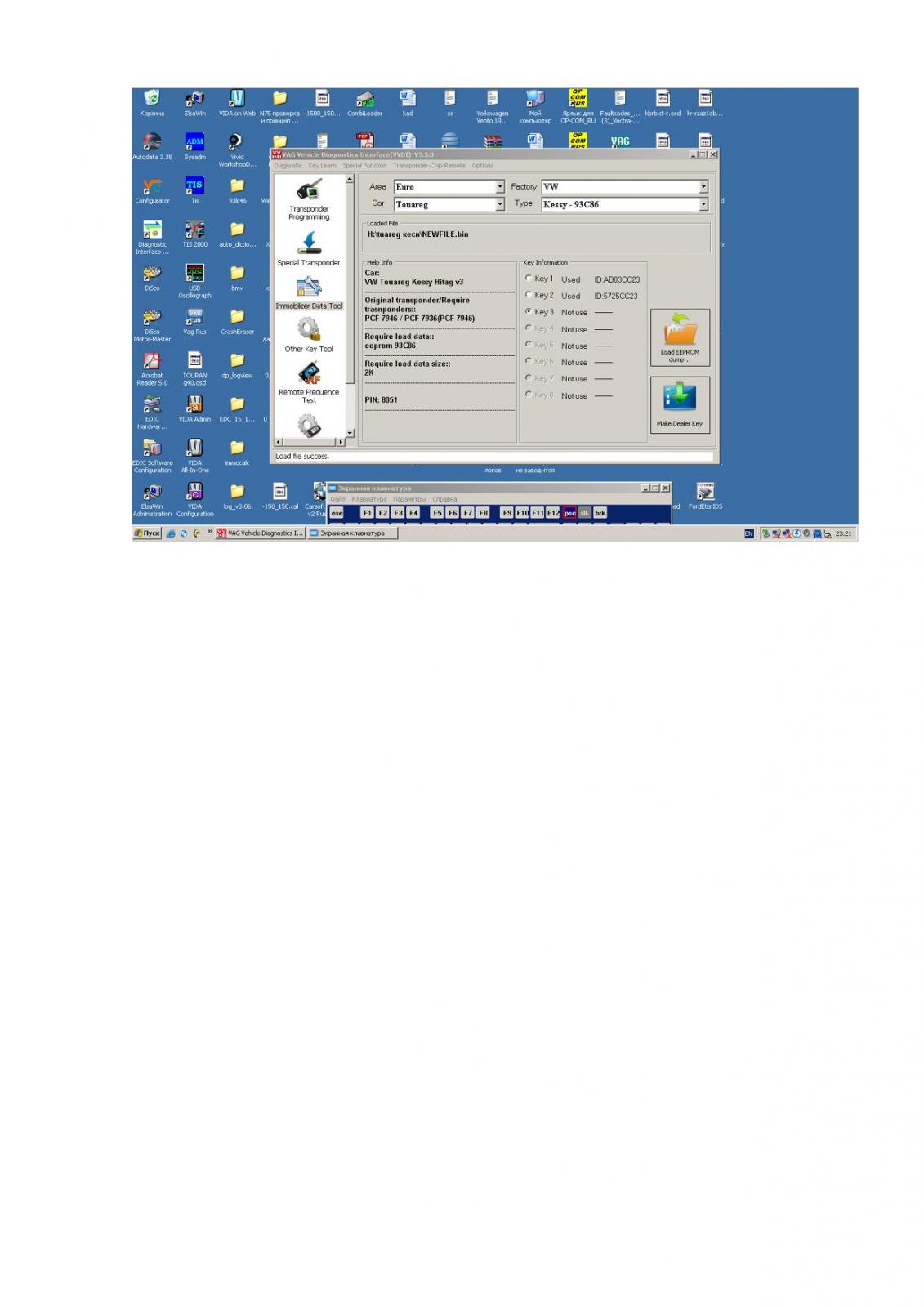924x1307 pixels.
Task: Open Transponder Programming in the sidebar
Action: pyautogui.click(x=309, y=199)
